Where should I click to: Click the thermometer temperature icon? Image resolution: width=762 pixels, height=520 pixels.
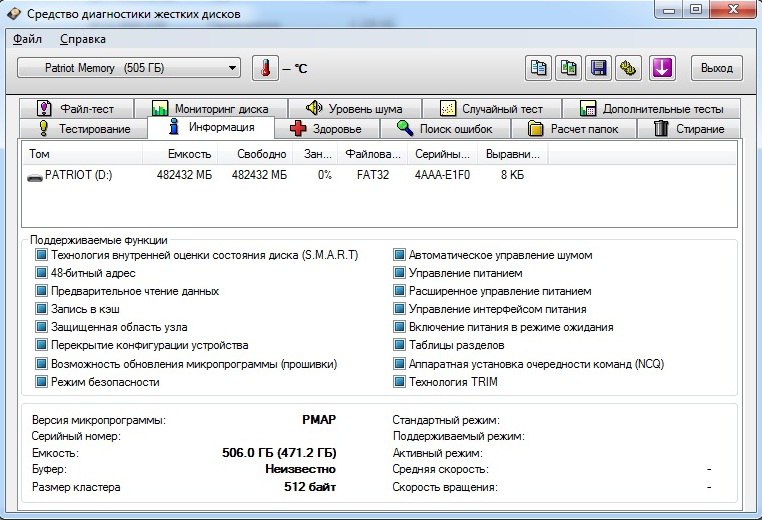(265, 68)
